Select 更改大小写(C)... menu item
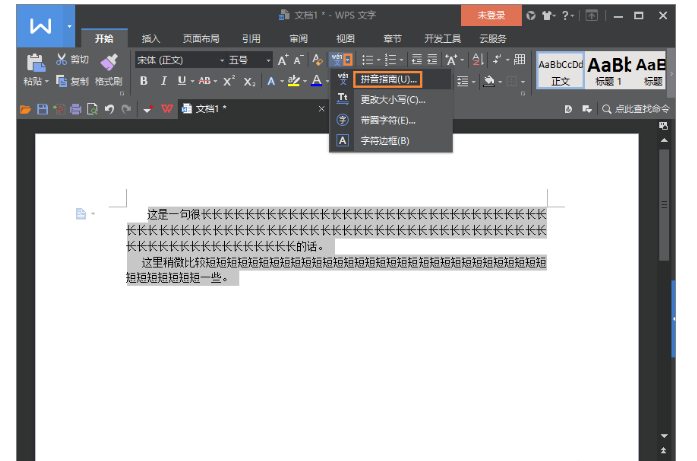 393,100
